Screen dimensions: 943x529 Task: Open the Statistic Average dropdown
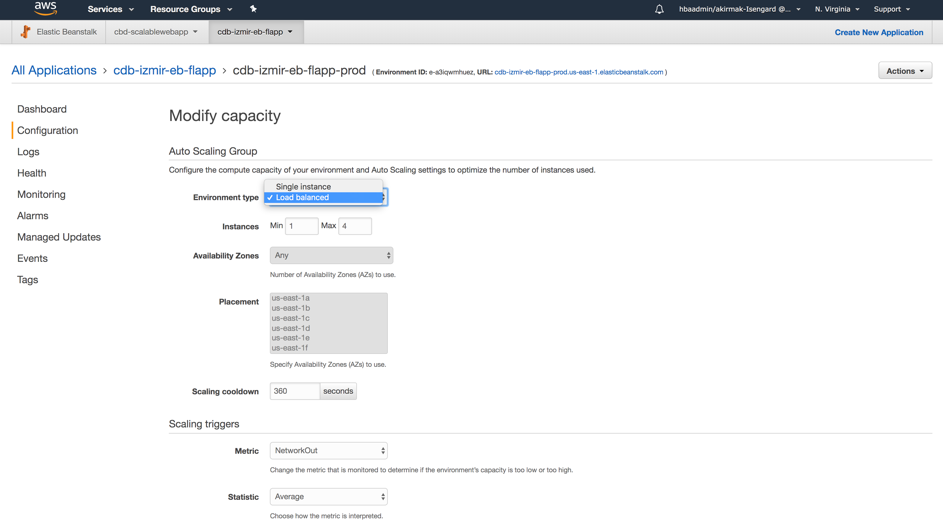[328, 497]
